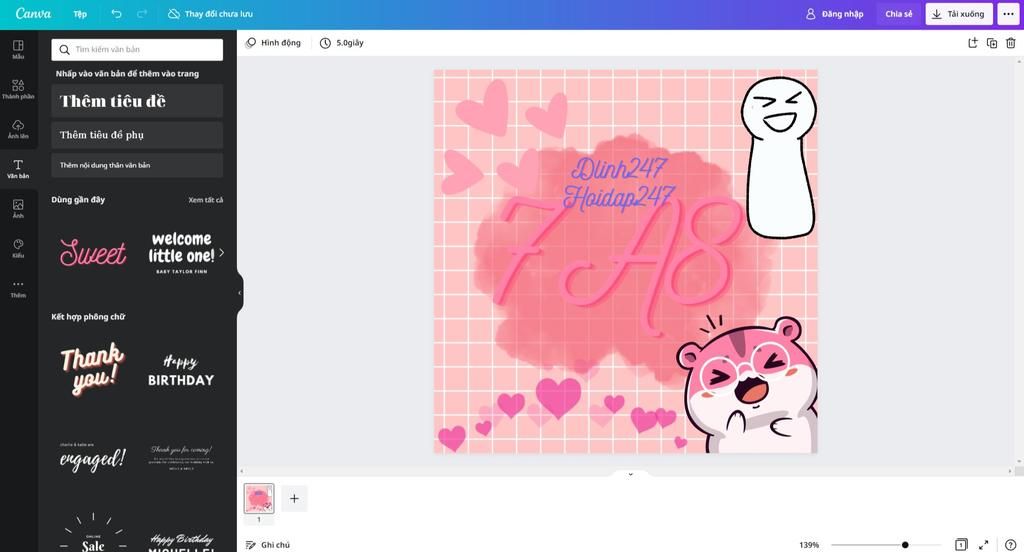Toggle the grid view page counter

(x=961, y=545)
